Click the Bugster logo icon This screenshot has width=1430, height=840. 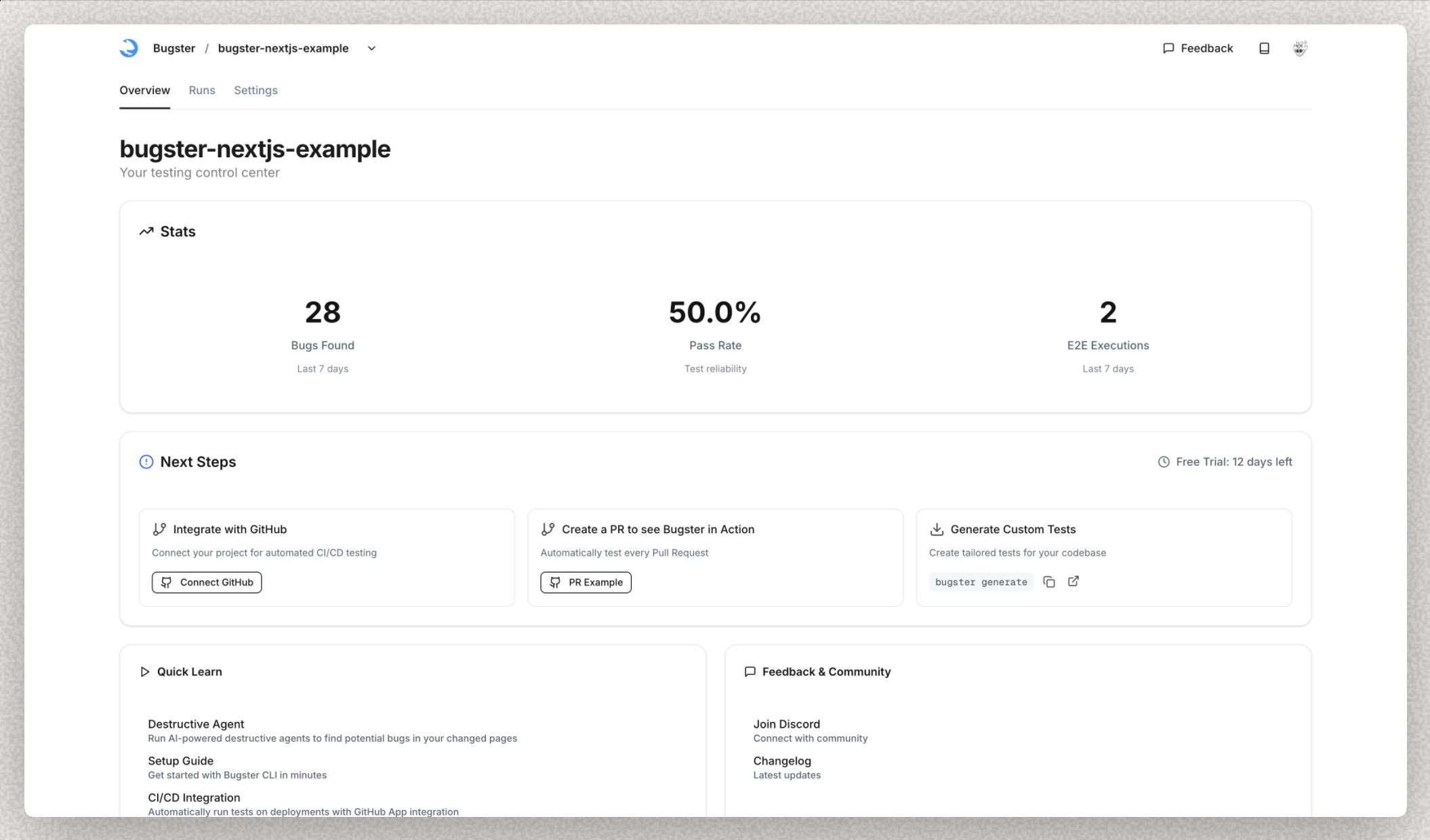(x=129, y=48)
